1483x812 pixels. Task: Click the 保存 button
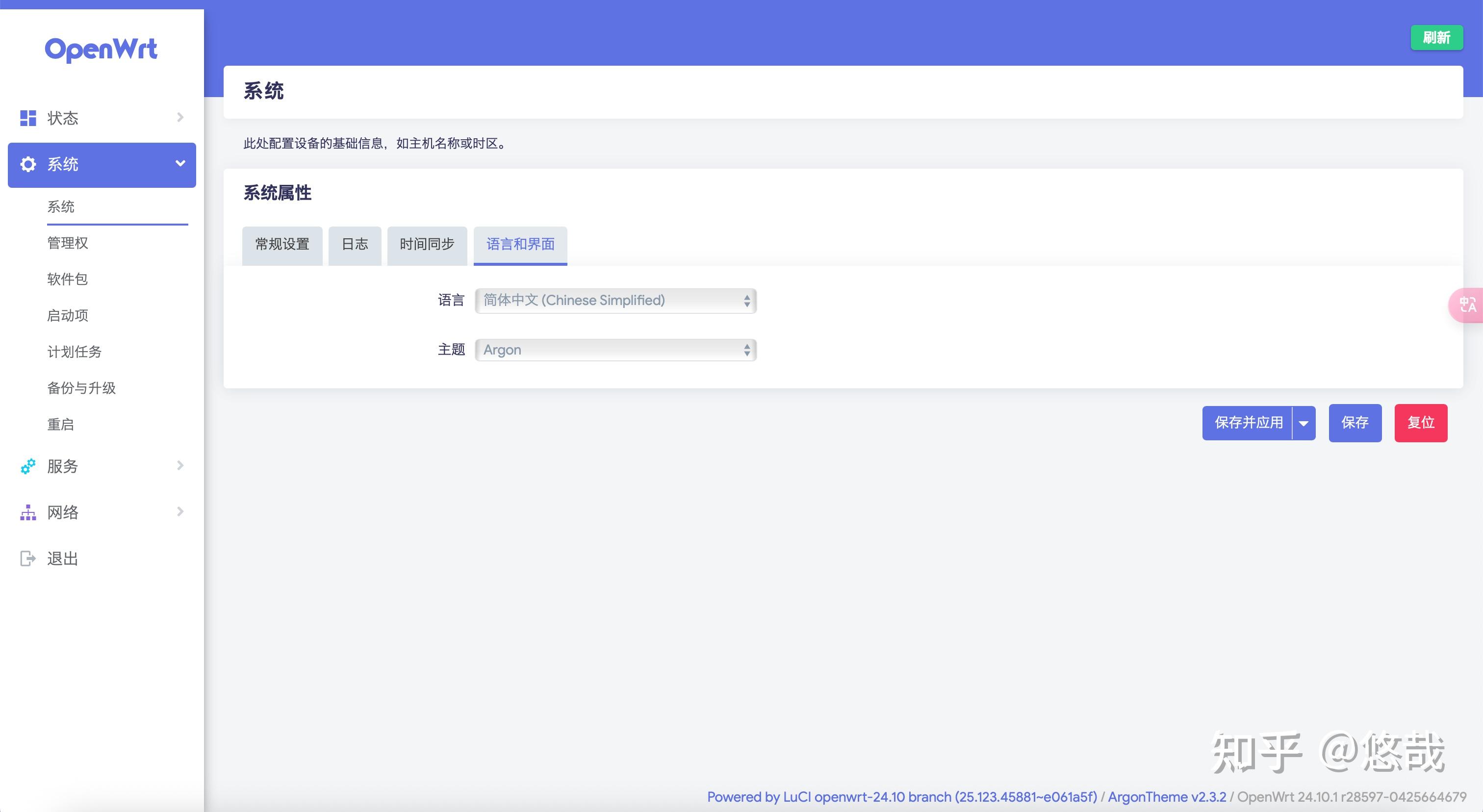click(x=1355, y=423)
